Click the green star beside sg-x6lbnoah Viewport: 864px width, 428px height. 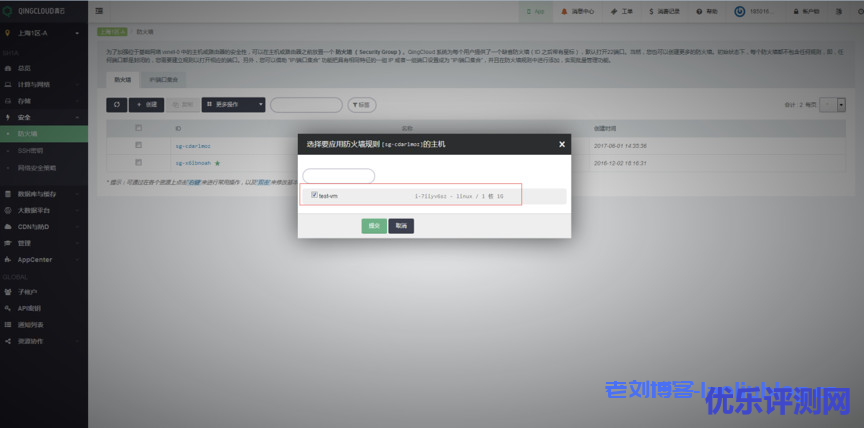(x=217, y=163)
